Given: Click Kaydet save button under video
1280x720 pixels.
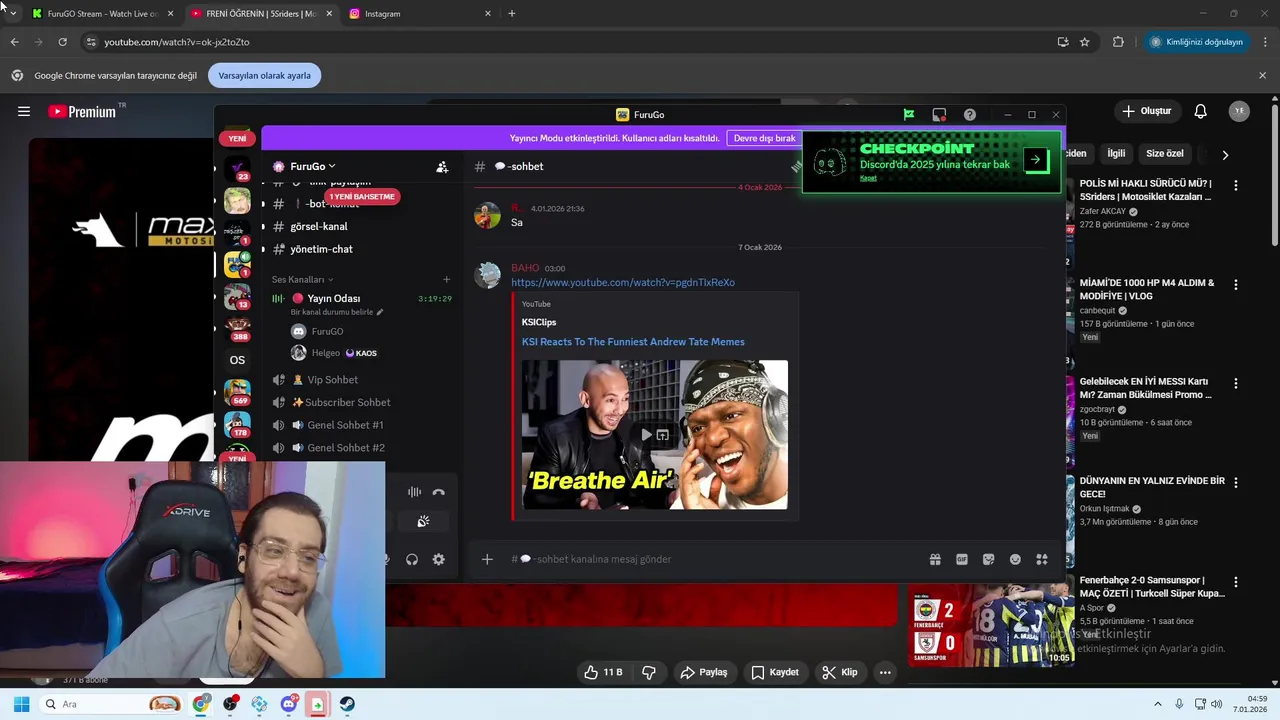Looking at the screenshot, I should [775, 672].
